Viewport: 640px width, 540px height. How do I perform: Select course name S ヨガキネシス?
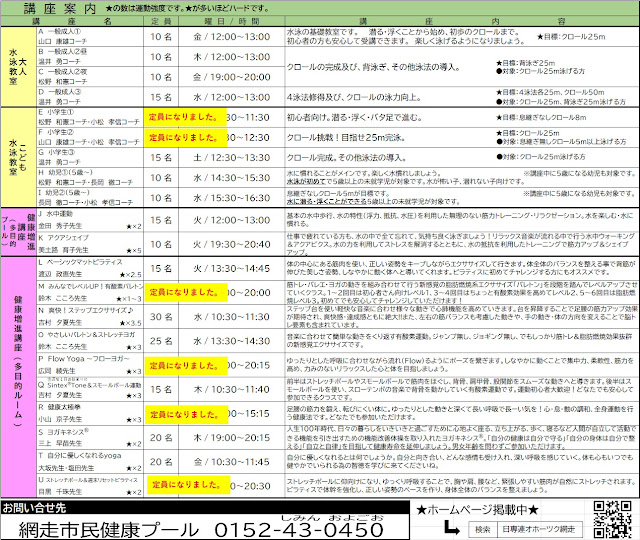[63, 431]
